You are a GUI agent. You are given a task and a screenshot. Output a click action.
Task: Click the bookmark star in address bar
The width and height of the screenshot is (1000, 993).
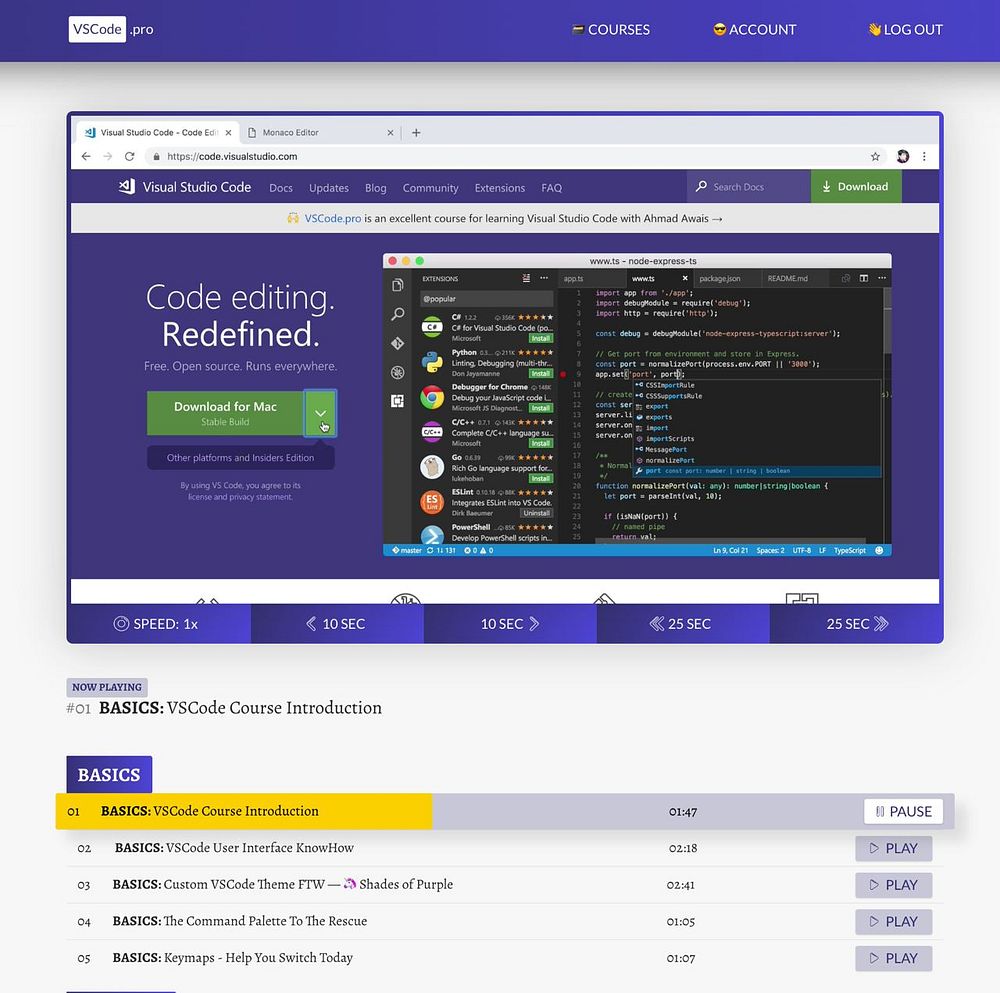point(875,156)
